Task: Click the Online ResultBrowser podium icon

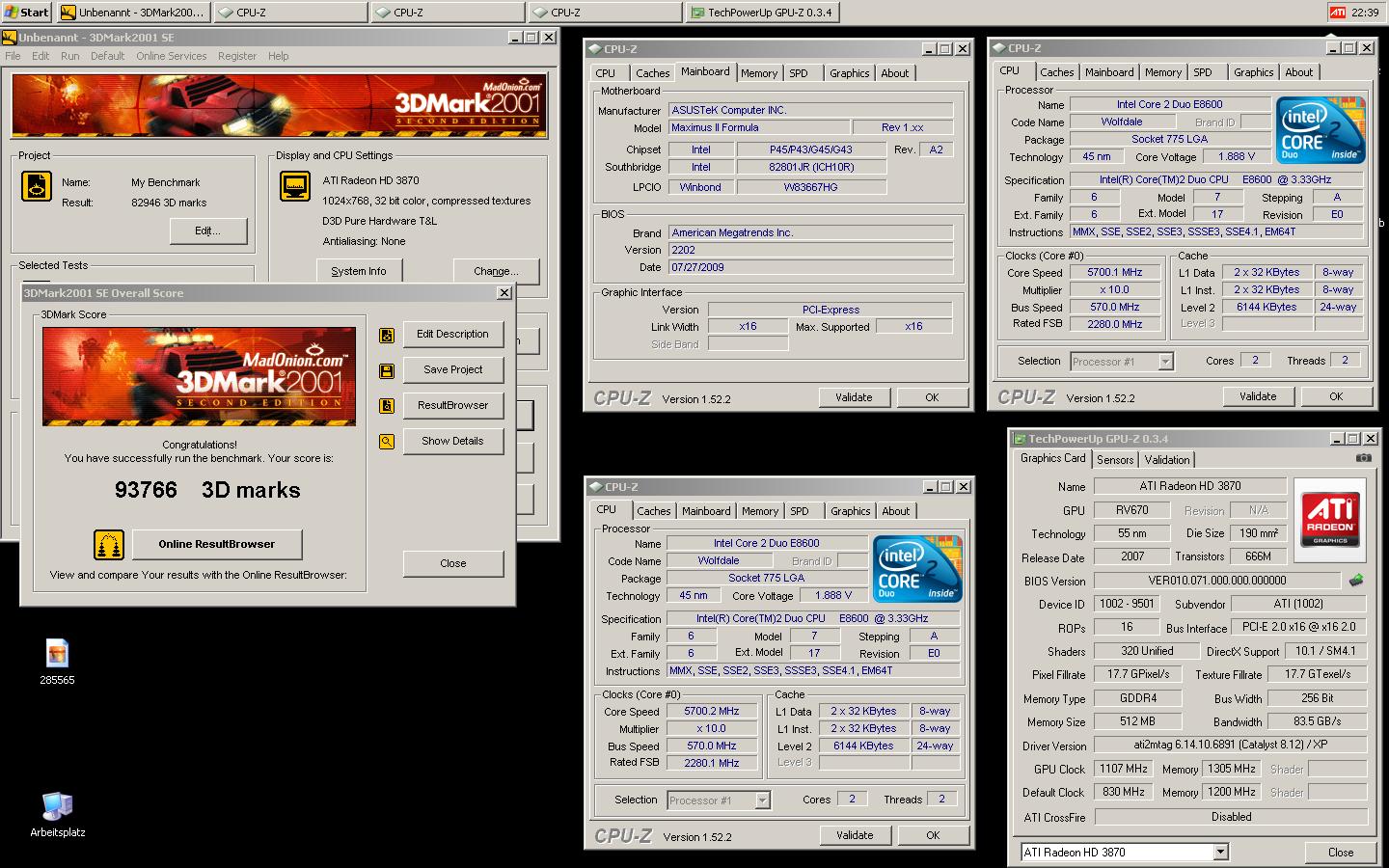Action: click(109, 545)
